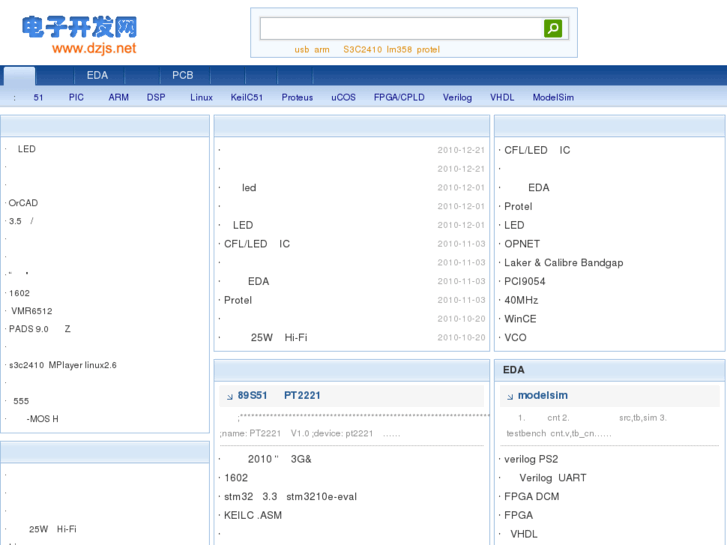
Task: Open the ARM subcategory
Action: coord(119,97)
